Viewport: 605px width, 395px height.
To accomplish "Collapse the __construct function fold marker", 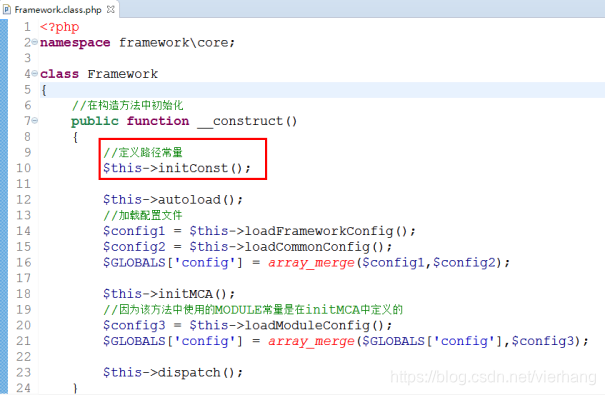I will tap(35, 121).
